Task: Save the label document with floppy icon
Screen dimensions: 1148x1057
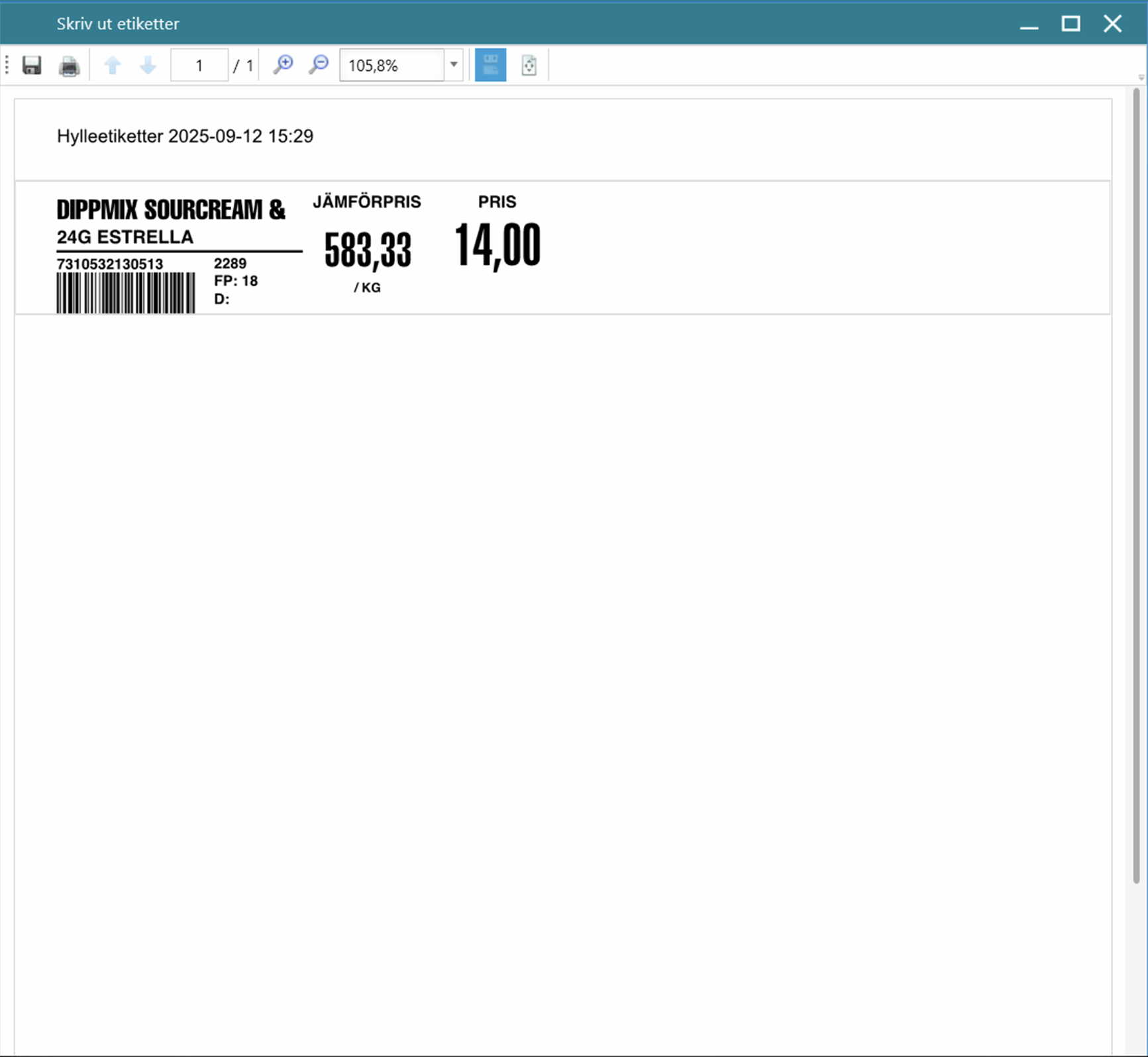Action: click(32, 66)
